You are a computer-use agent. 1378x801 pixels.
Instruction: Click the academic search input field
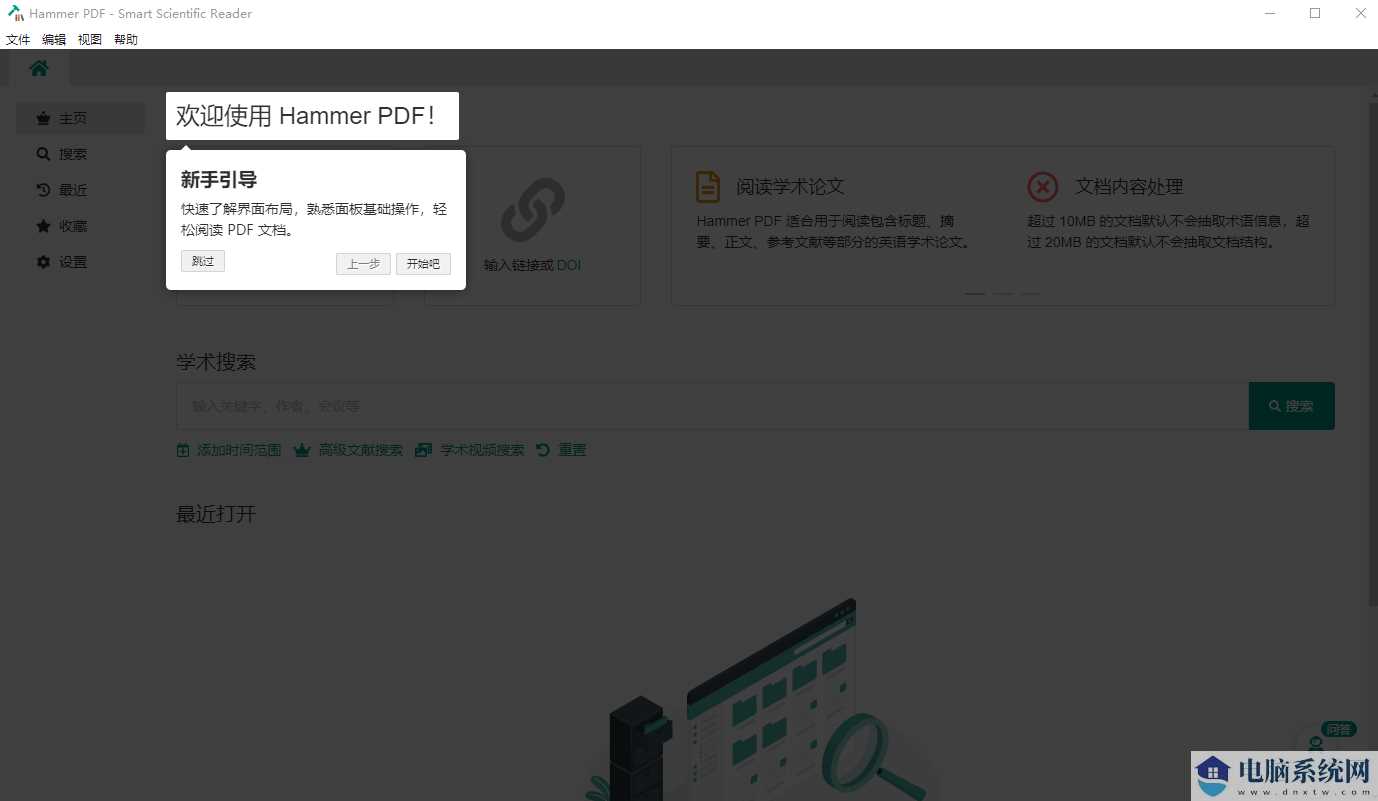point(712,406)
